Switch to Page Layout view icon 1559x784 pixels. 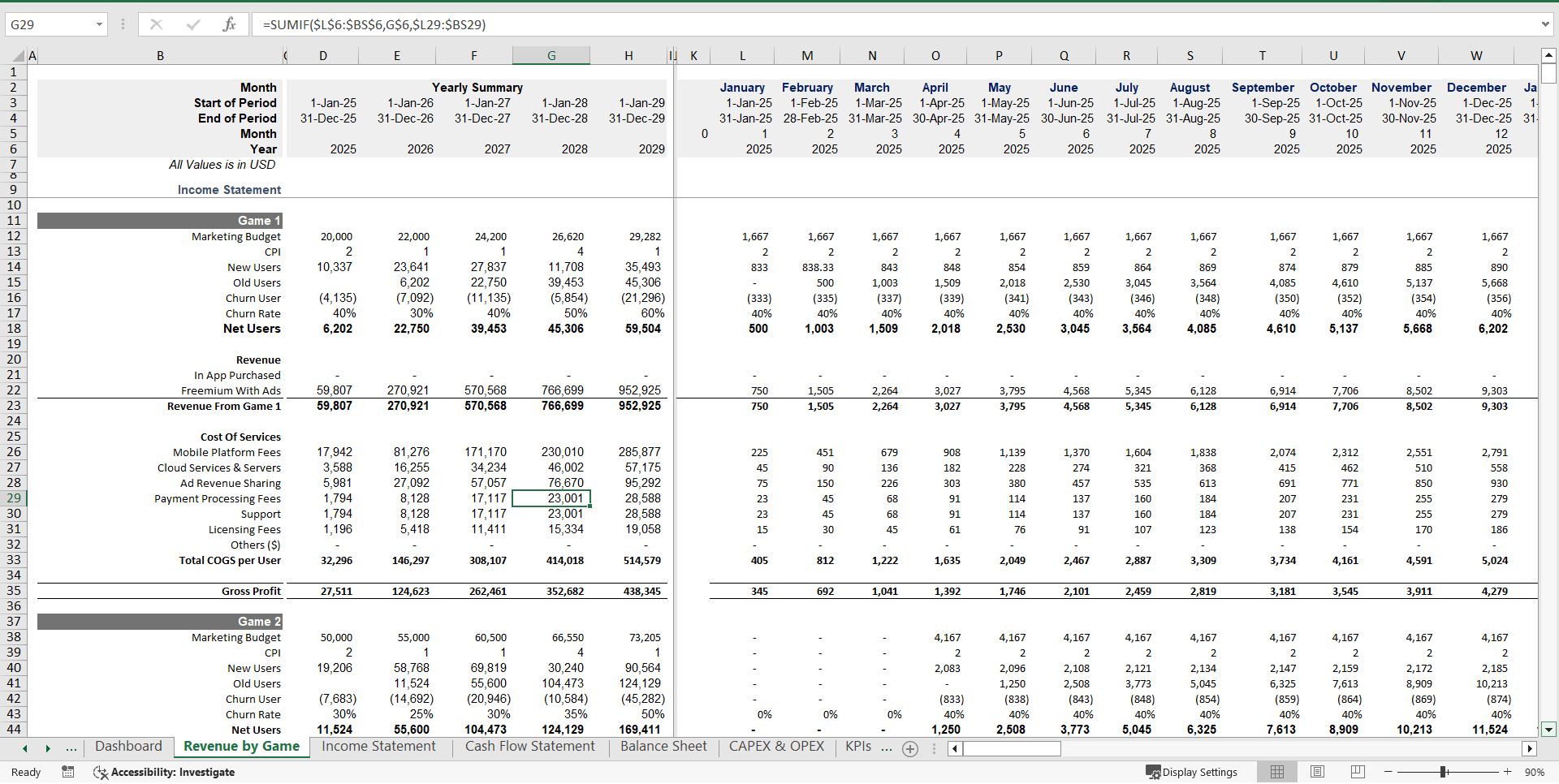click(1318, 772)
